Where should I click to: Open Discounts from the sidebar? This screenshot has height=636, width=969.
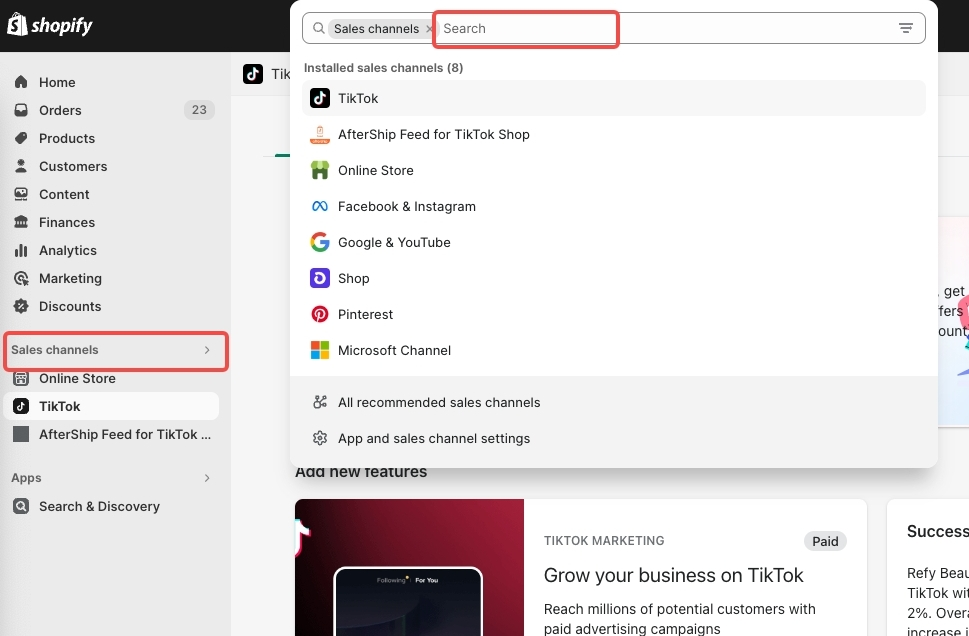(x=70, y=306)
